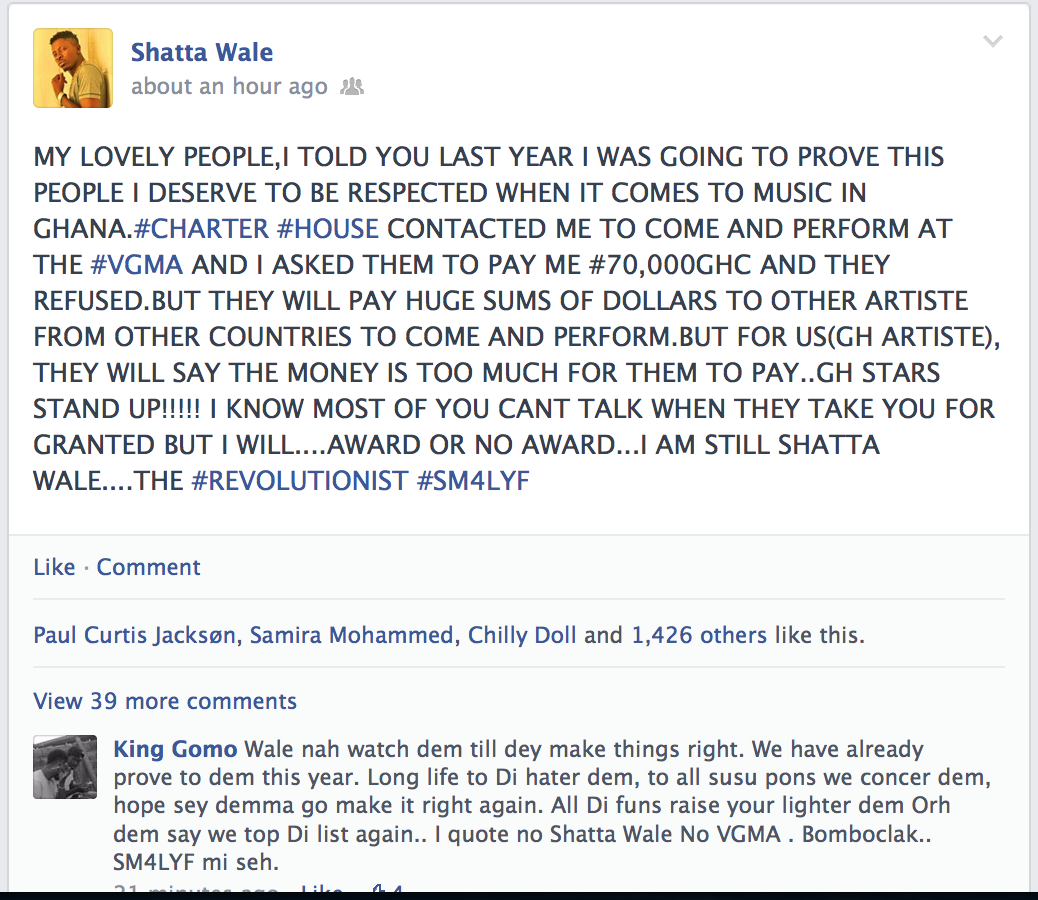The height and width of the screenshot is (900, 1038).
Task: Click the #CHARTER hashtag
Action: 202,229
